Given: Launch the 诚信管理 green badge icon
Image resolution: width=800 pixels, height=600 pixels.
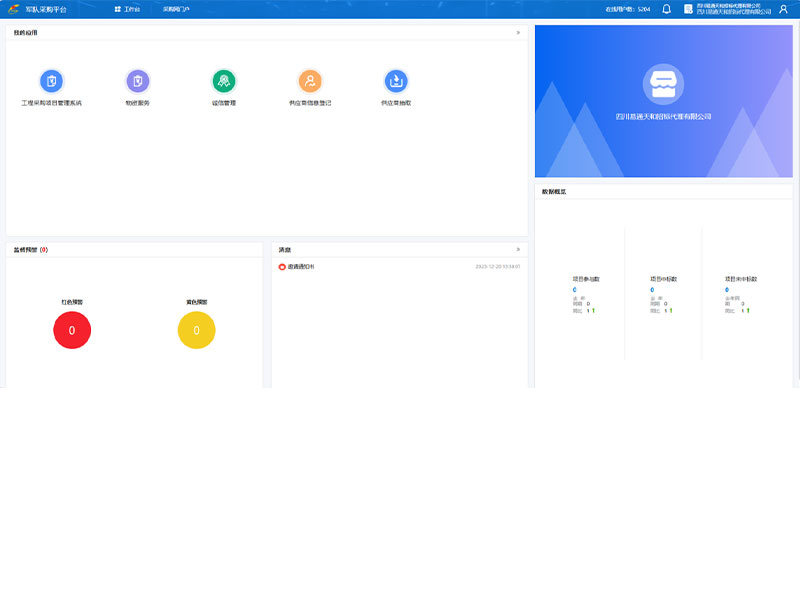Looking at the screenshot, I should 223,81.
